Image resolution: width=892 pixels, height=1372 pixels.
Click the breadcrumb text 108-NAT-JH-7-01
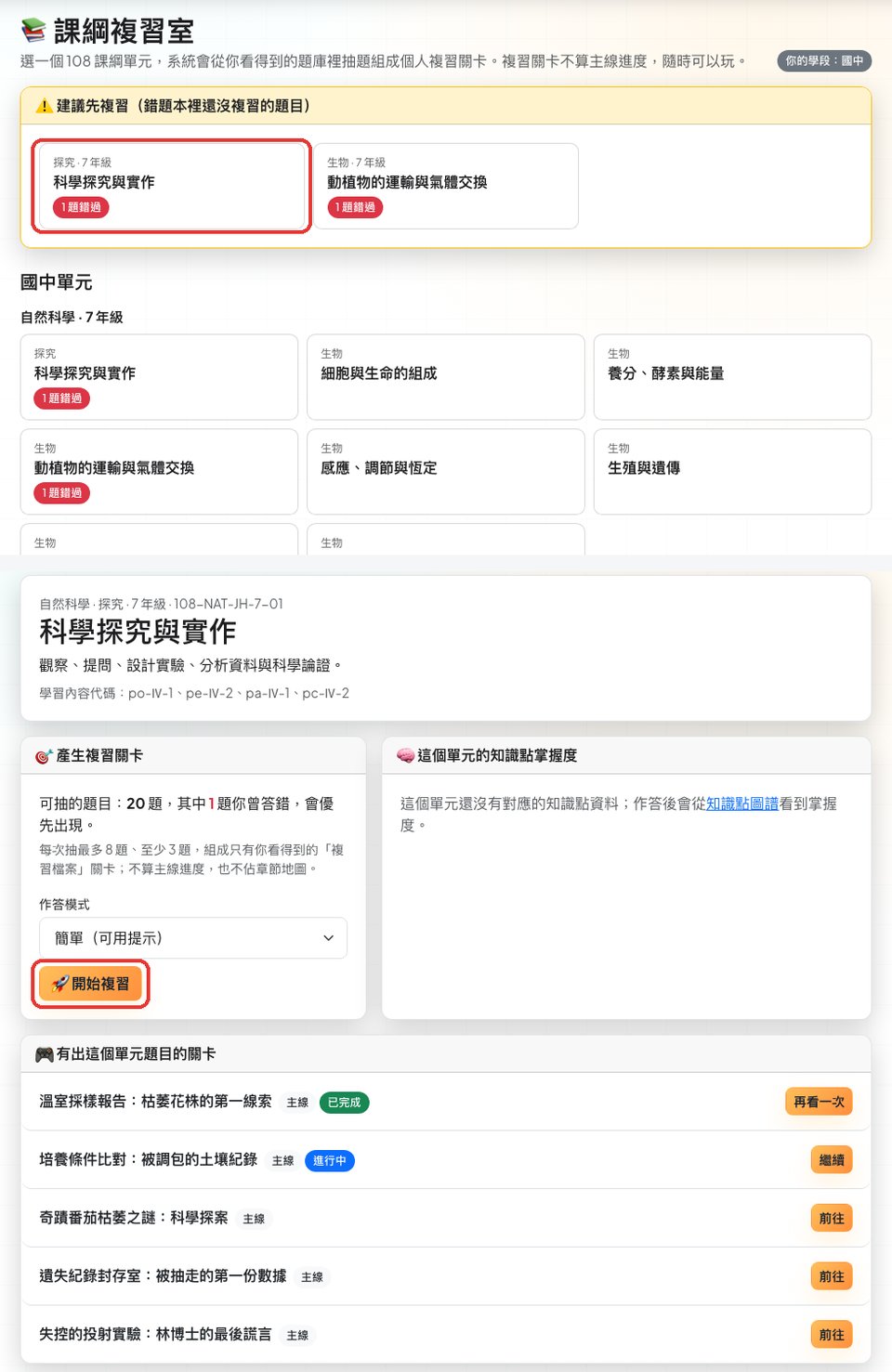pyautogui.click(x=229, y=604)
